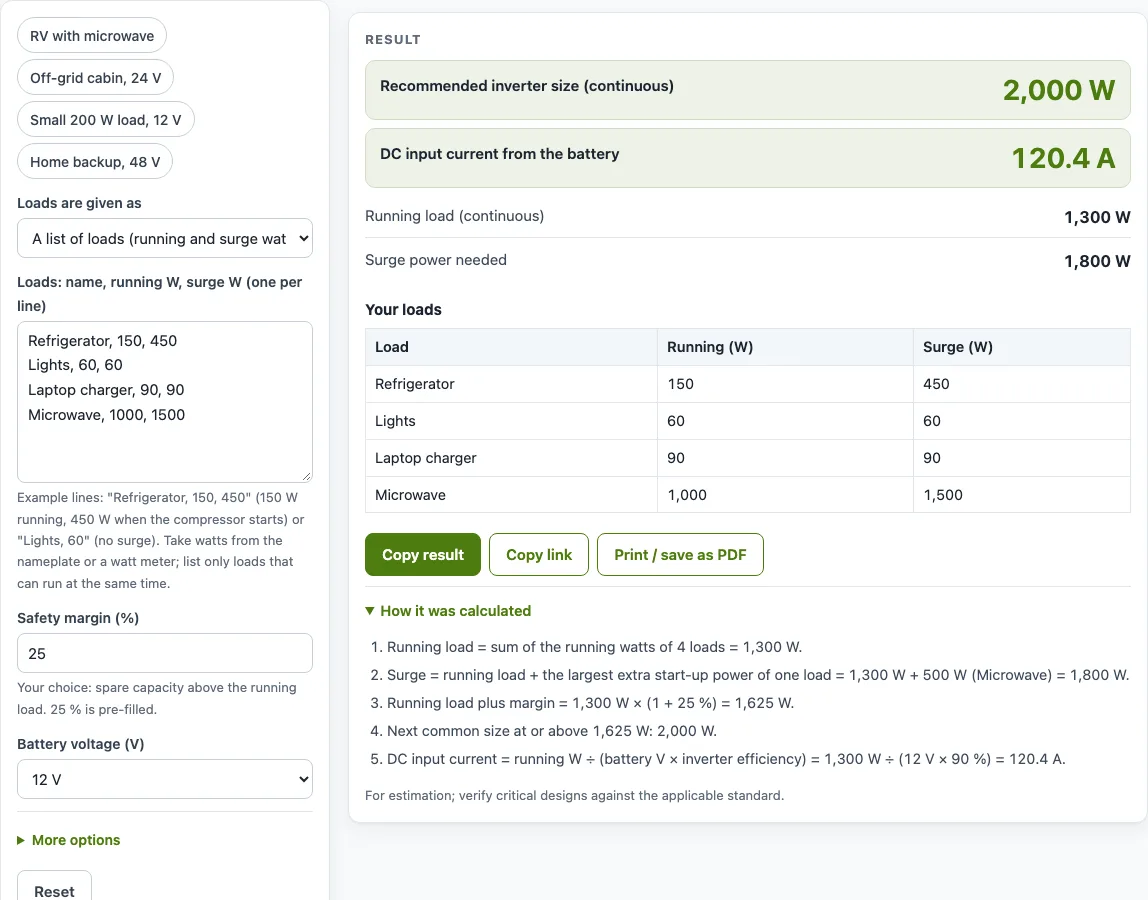The height and width of the screenshot is (900, 1148).
Task: Focus the Safety margin (%) field
Action: point(165,653)
